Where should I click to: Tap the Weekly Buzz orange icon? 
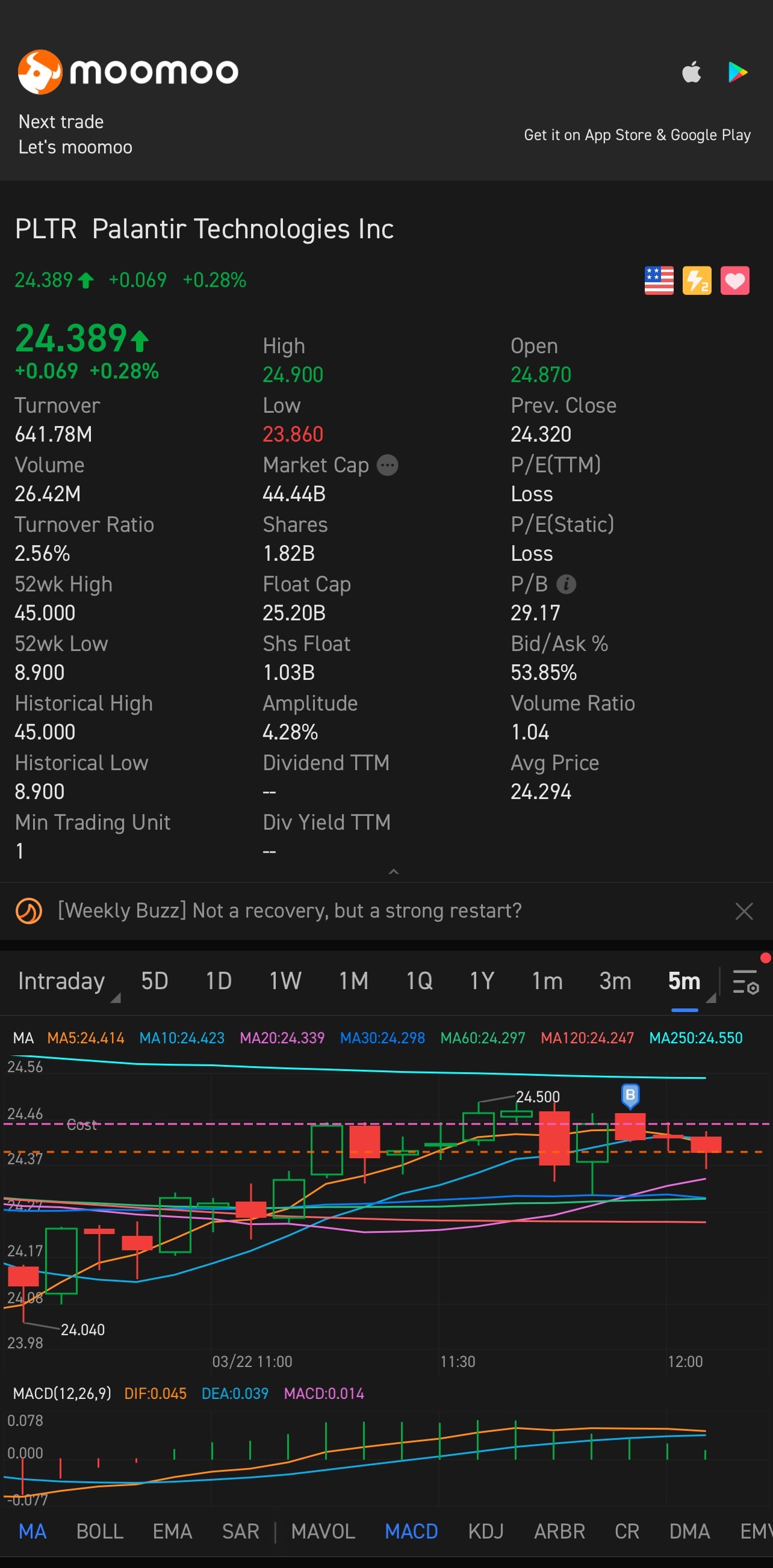tap(29, 911)
